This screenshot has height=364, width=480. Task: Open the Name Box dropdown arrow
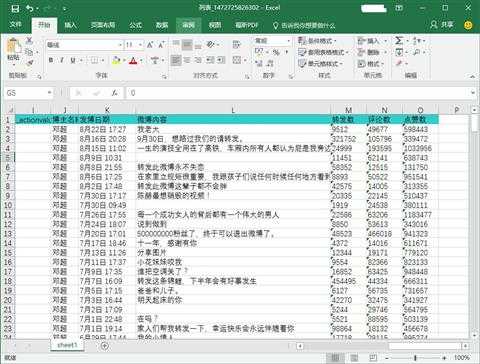49,93
